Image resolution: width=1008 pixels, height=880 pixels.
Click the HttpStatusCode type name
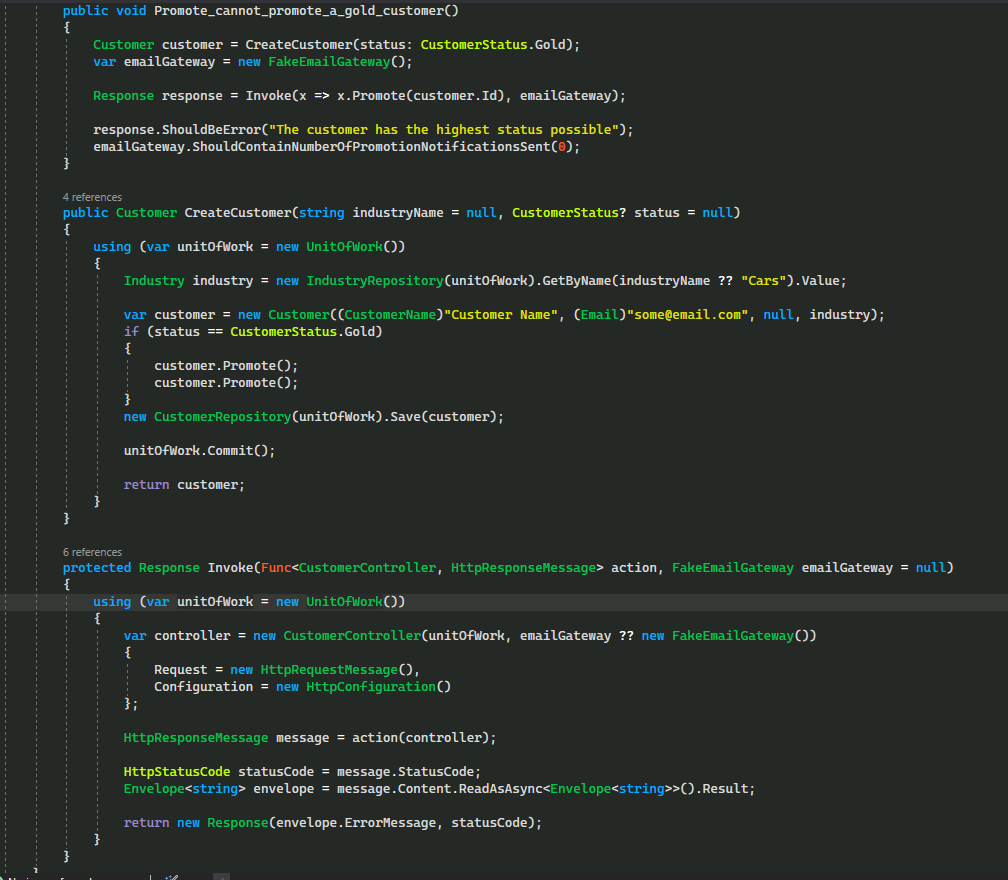click(x=176, y=771)
